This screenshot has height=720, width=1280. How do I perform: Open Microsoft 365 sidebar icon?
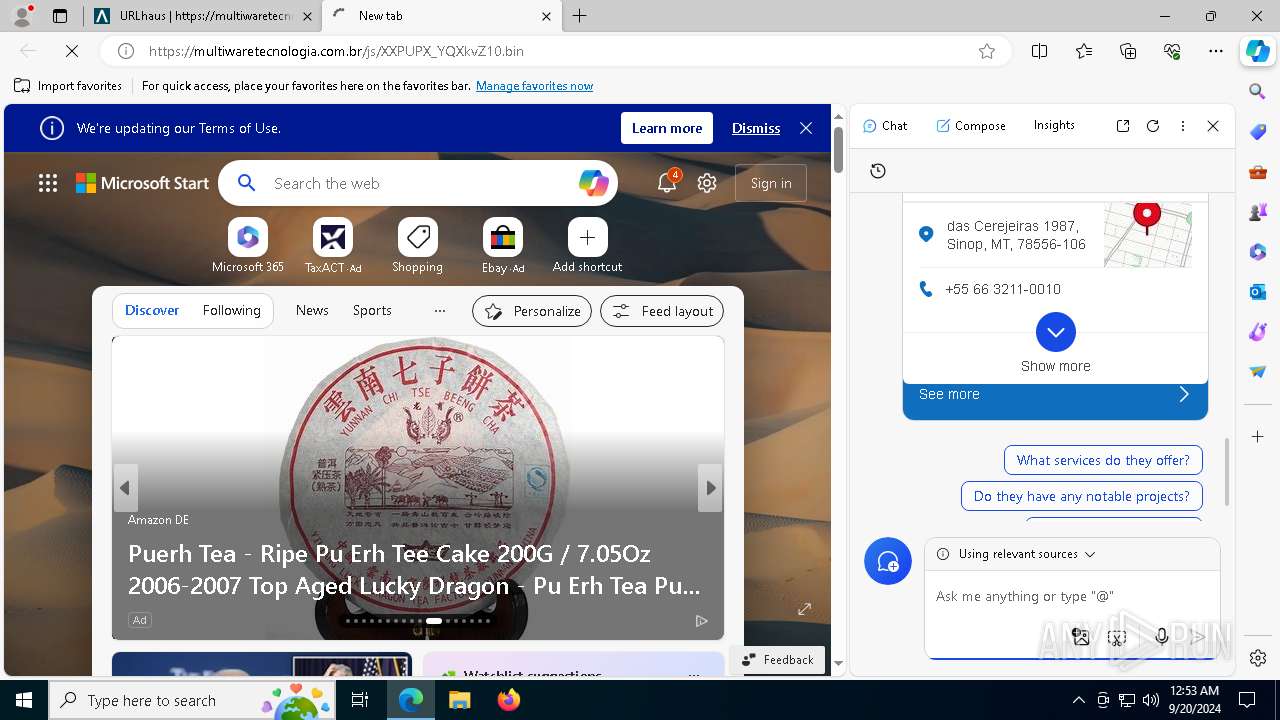pos(1258,252)
